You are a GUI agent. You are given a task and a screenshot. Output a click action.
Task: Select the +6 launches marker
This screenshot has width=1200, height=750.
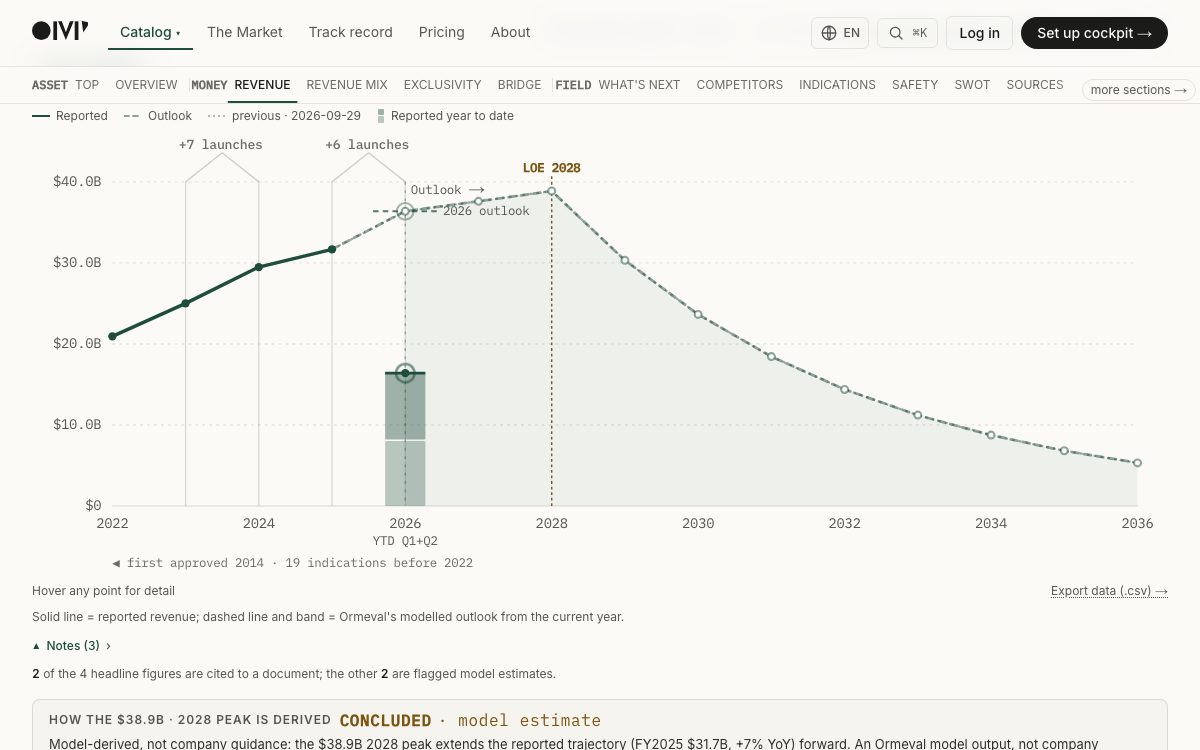pos(367,145)
